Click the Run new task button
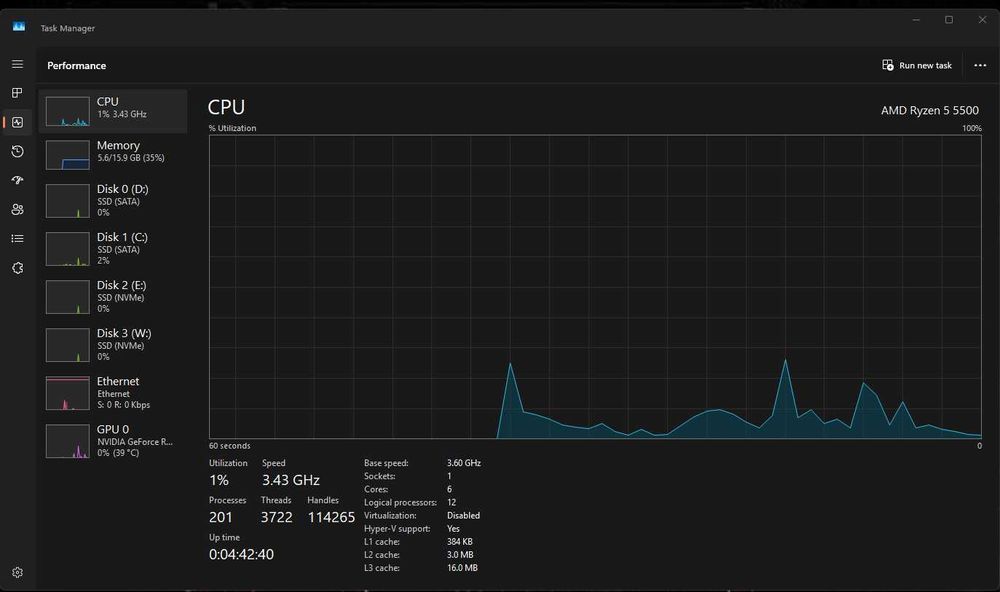The width and height of the screenshot is (1000, 592). click(917, 65)
